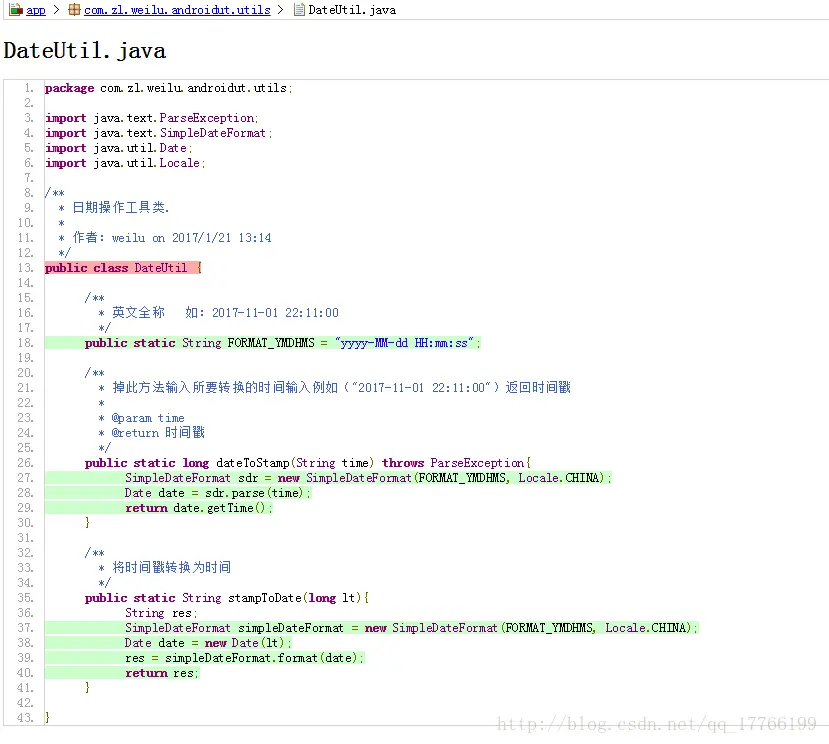The image size is (829, 744).
Task: Click line 1 package declaration
Action: [168, 88]
